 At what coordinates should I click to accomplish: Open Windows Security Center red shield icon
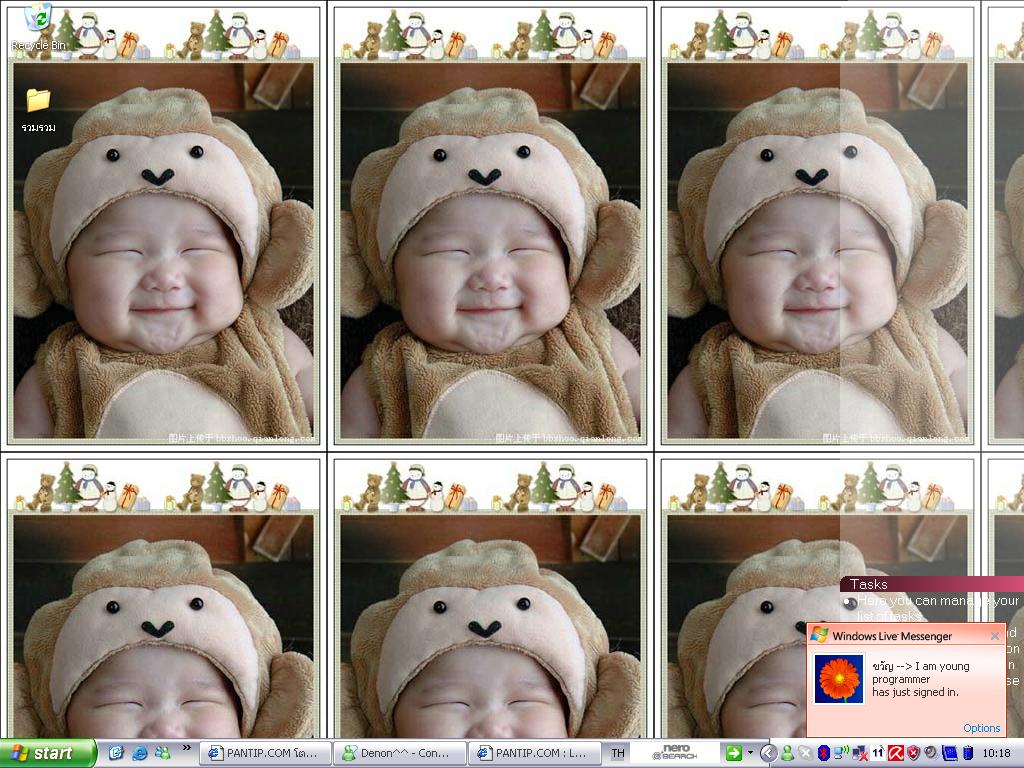913,753
